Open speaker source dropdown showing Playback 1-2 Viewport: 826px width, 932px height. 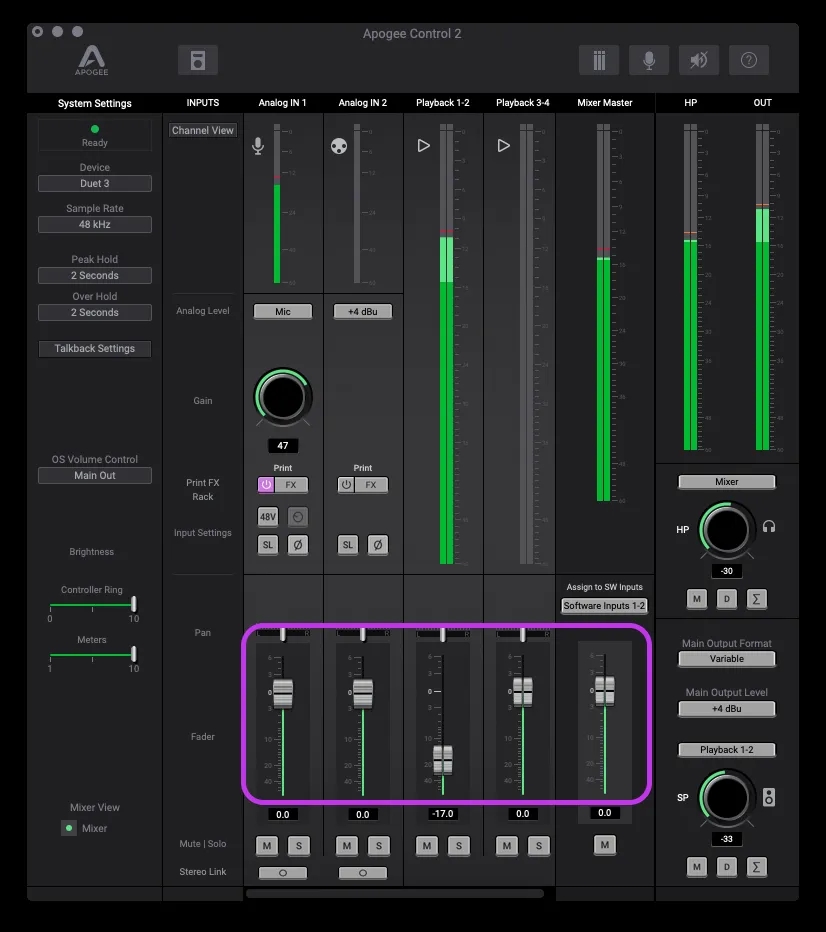point(727,750)
